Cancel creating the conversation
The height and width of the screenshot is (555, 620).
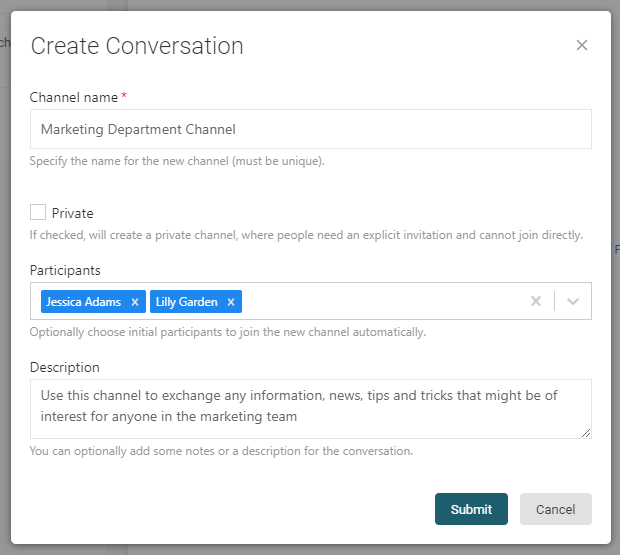(555, 509)
